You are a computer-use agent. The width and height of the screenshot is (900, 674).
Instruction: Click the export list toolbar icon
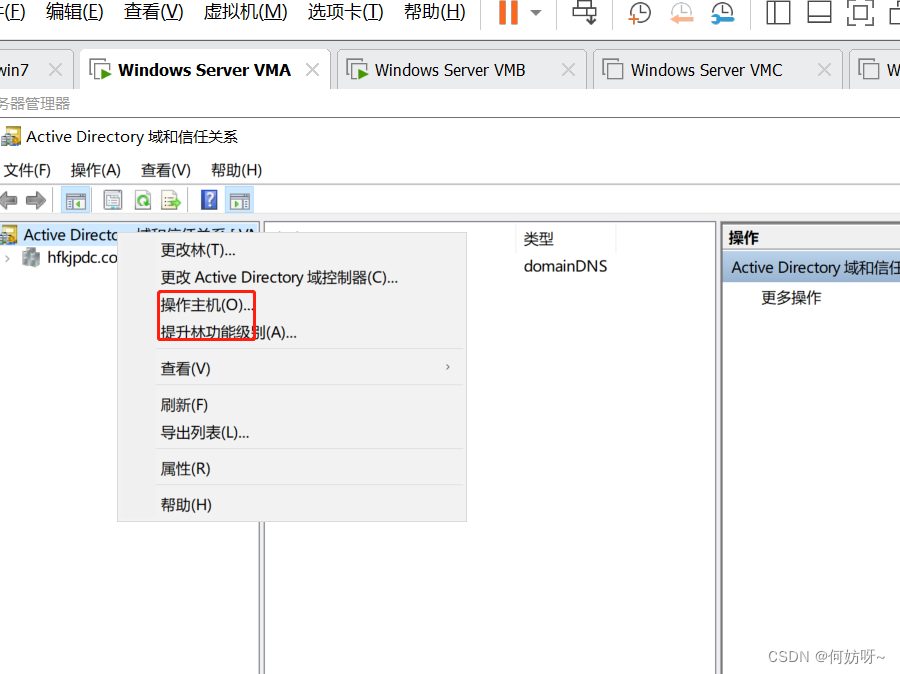coord(171,200)
